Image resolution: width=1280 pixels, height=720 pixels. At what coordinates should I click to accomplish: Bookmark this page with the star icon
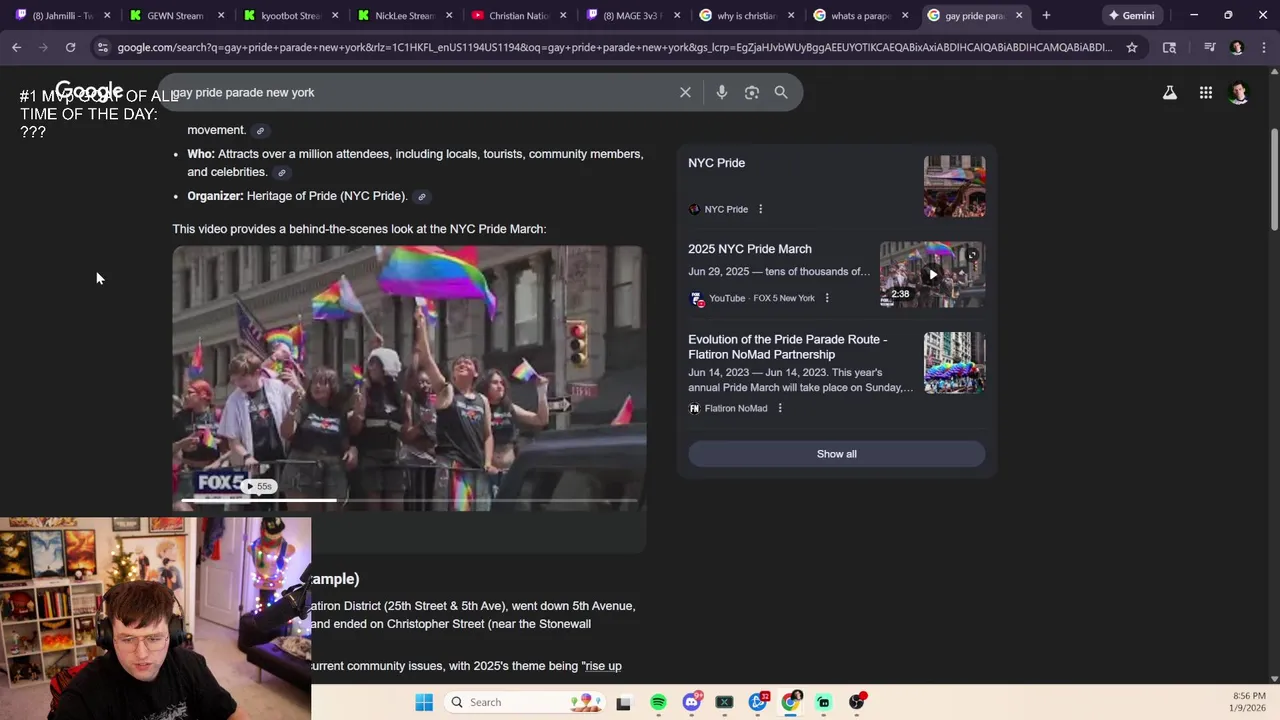pos(1132,47)
